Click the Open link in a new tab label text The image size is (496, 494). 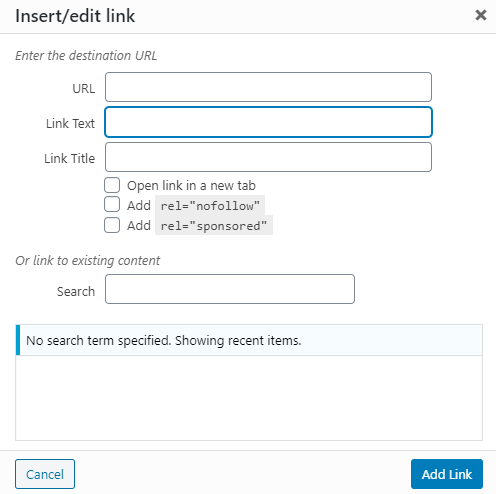pos(191,186)
